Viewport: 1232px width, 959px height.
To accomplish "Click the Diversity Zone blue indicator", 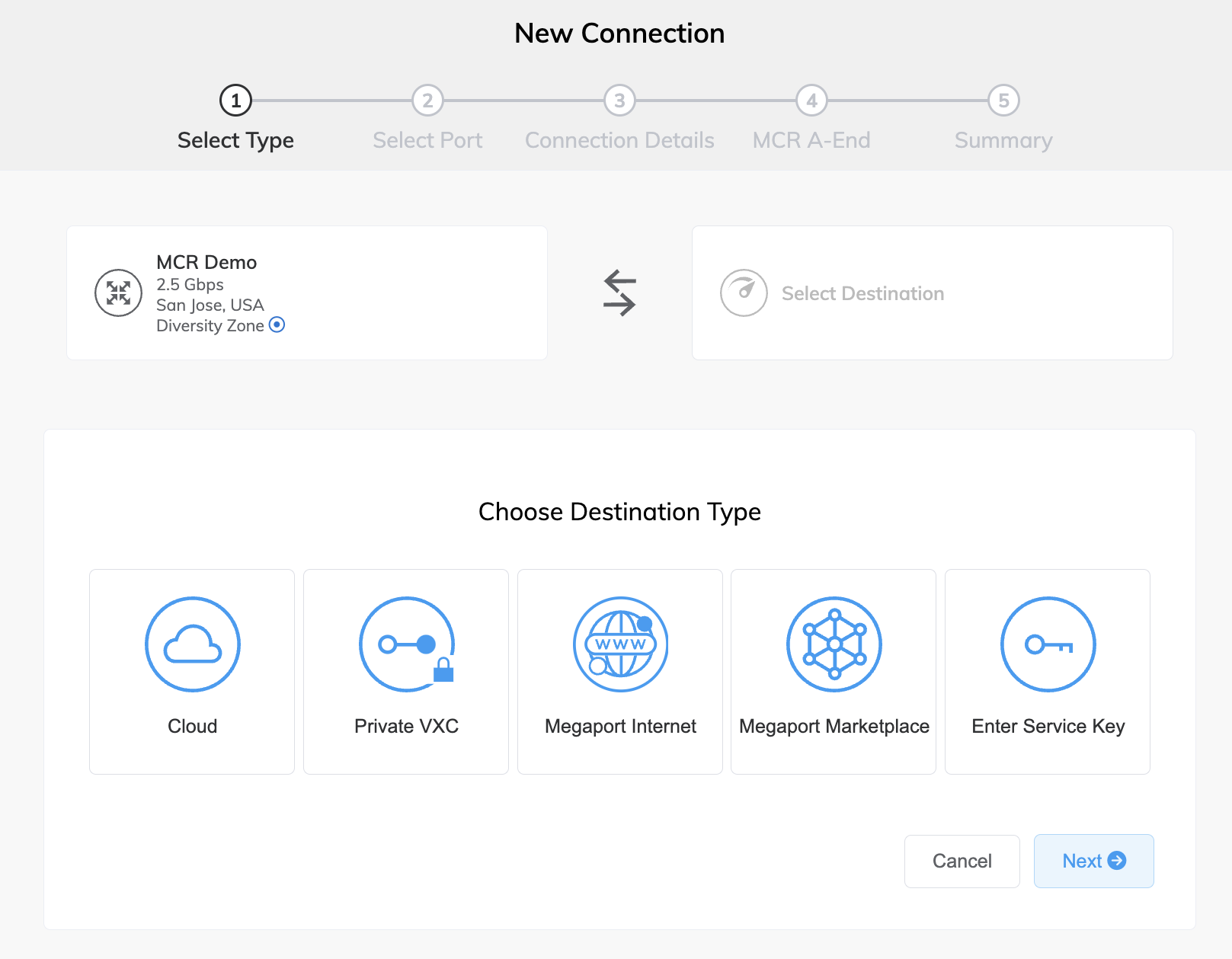I will click(x=277, y=325).
